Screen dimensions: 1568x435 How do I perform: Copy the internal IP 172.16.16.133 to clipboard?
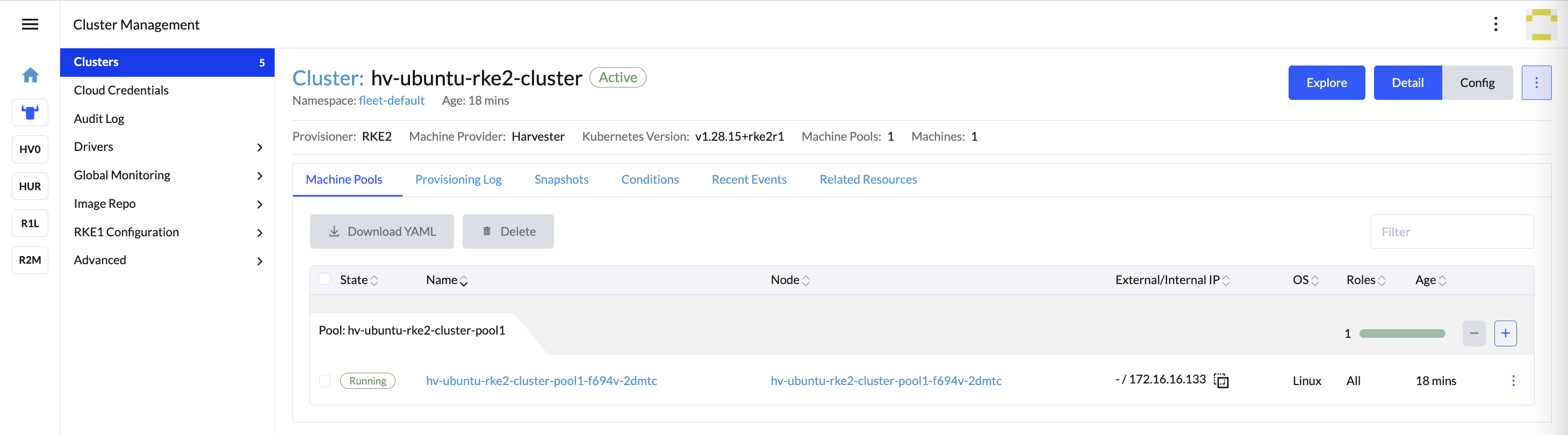1221,381
